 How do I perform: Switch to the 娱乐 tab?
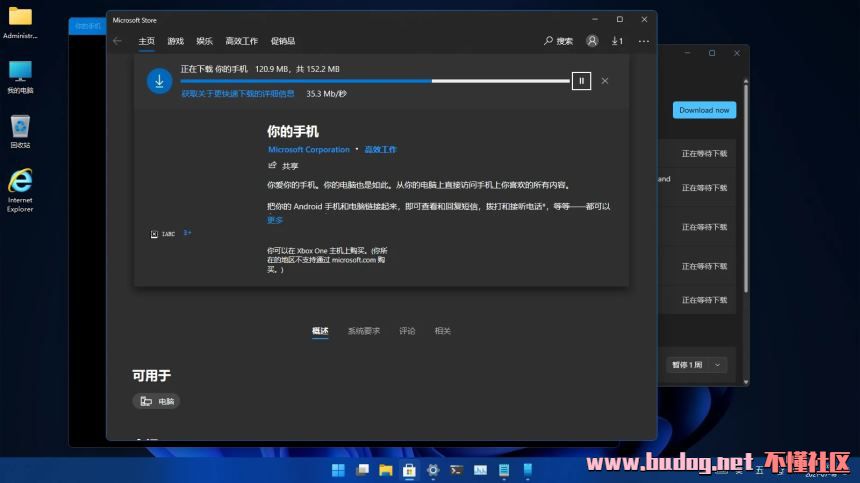pyautogui.click(x=205, y=41)
